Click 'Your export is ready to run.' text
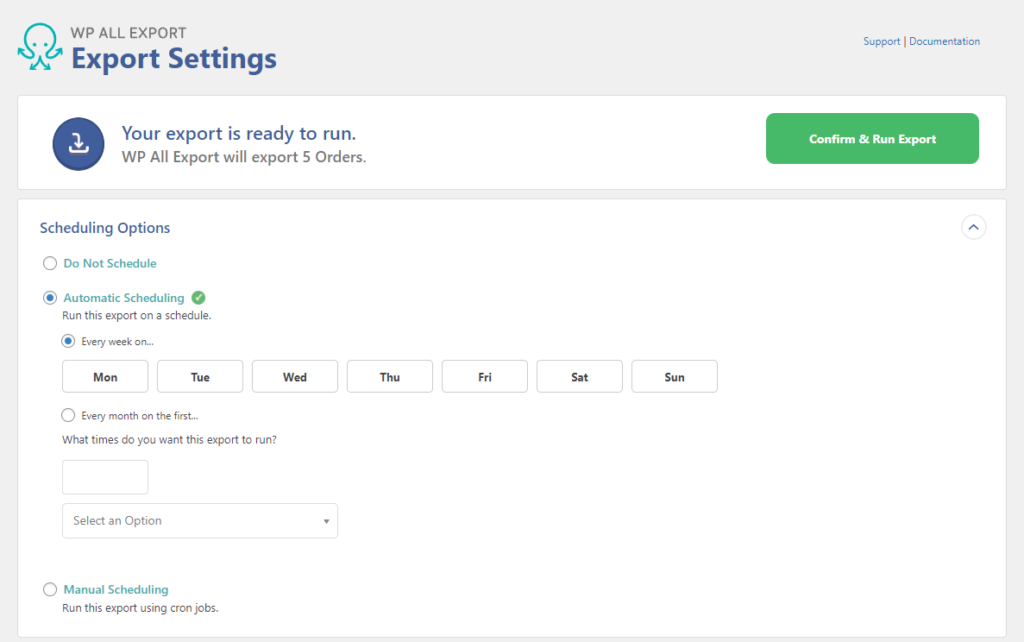The height and width of the screenshot is (642, 1024). point(238,133)
